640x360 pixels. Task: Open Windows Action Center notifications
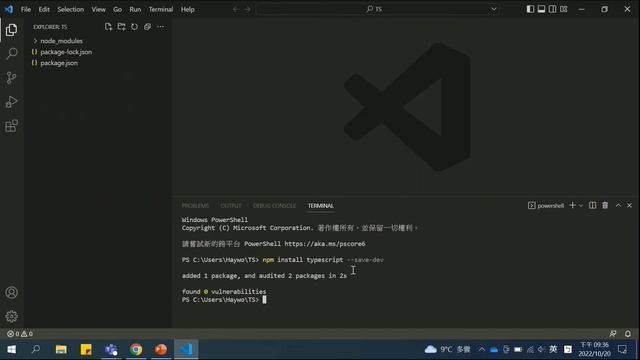pyautogui.click(x=622, y=349)
